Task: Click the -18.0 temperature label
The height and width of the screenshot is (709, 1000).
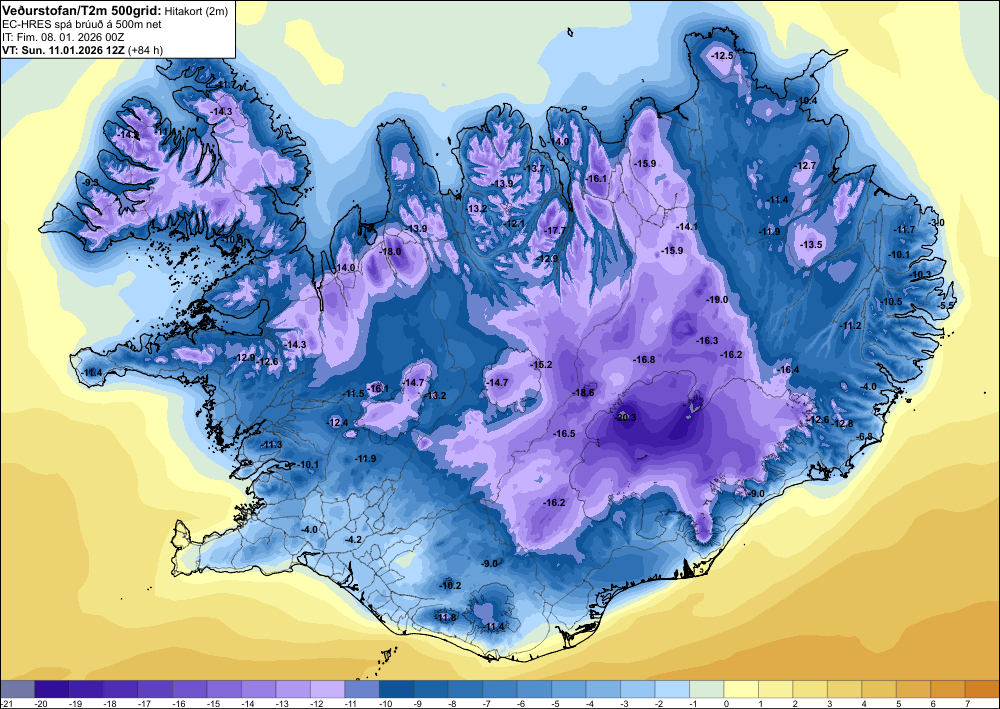Action: [390, 252]
